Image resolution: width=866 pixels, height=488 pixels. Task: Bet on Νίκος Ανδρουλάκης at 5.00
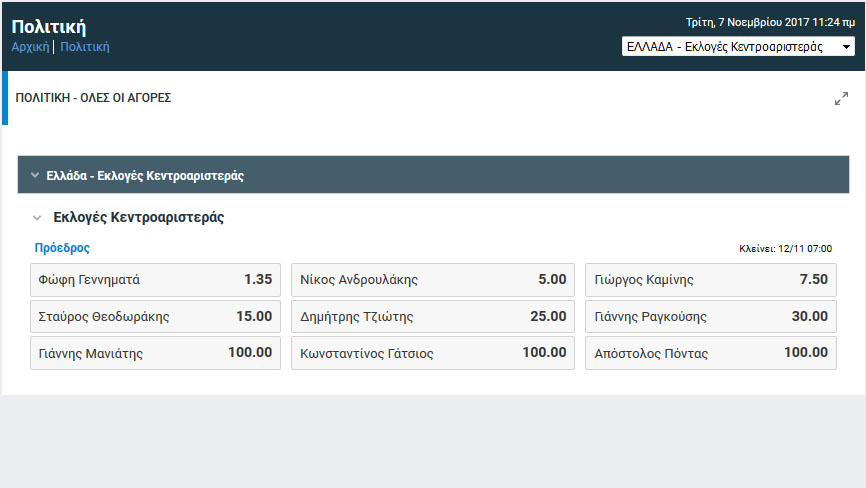[x=433, y=279]
